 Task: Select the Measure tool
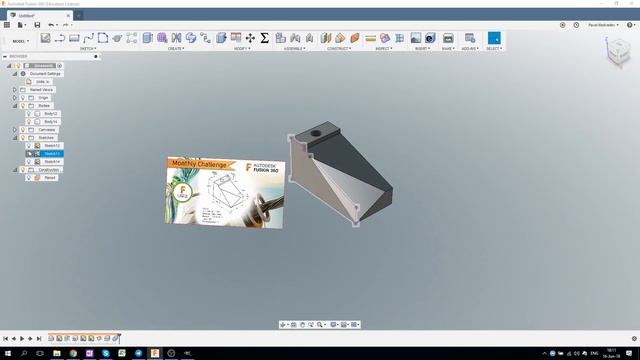(371, 38)
